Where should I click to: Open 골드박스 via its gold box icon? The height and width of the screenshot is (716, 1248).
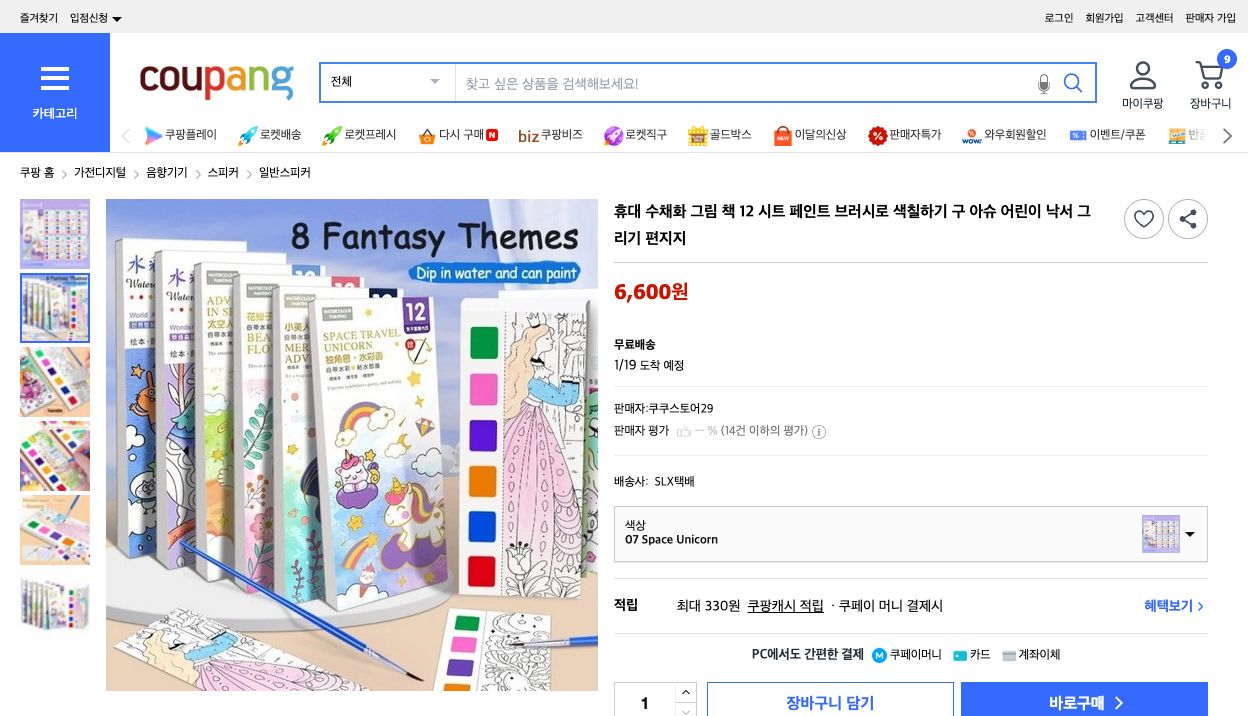click(697, 135)
